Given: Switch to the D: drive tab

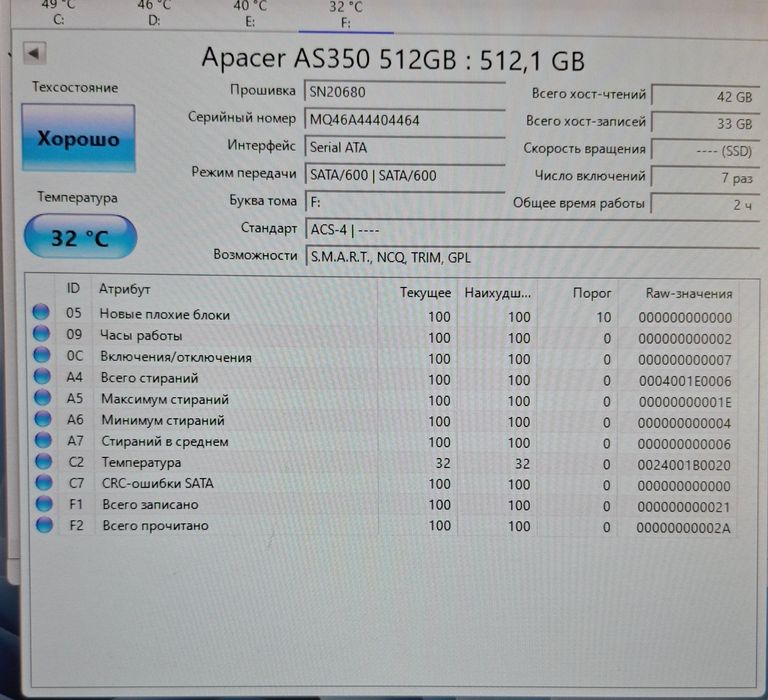Looking at the screenshot, I should [154, 14].
